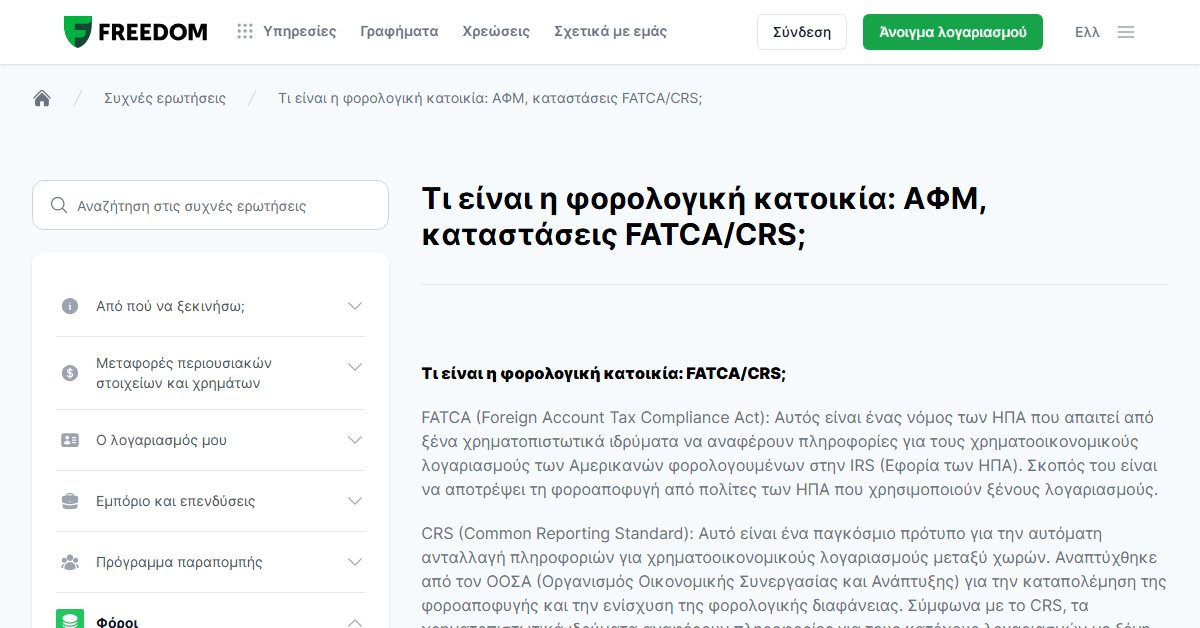Click the dollar coin icon for Μεταφορές
The image size is (1200, 628).
tap(70, 373)
